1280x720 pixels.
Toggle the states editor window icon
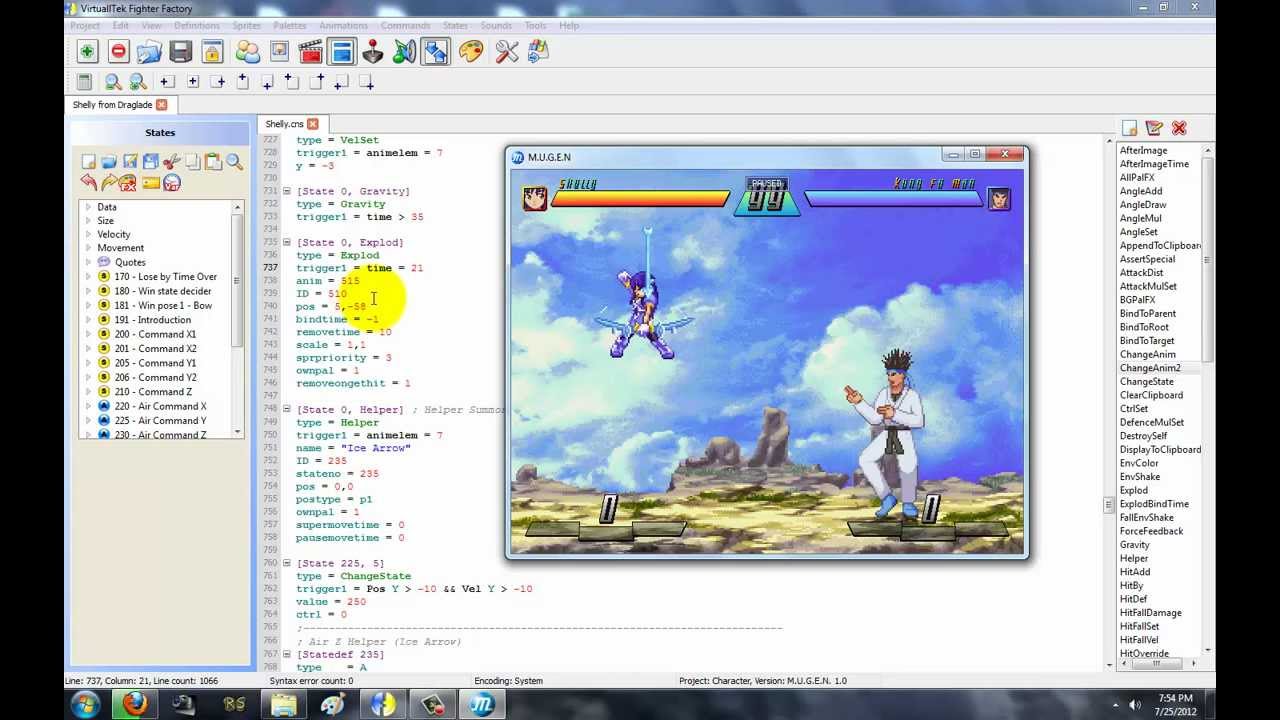pyautogui.click(x=342, y=51)
